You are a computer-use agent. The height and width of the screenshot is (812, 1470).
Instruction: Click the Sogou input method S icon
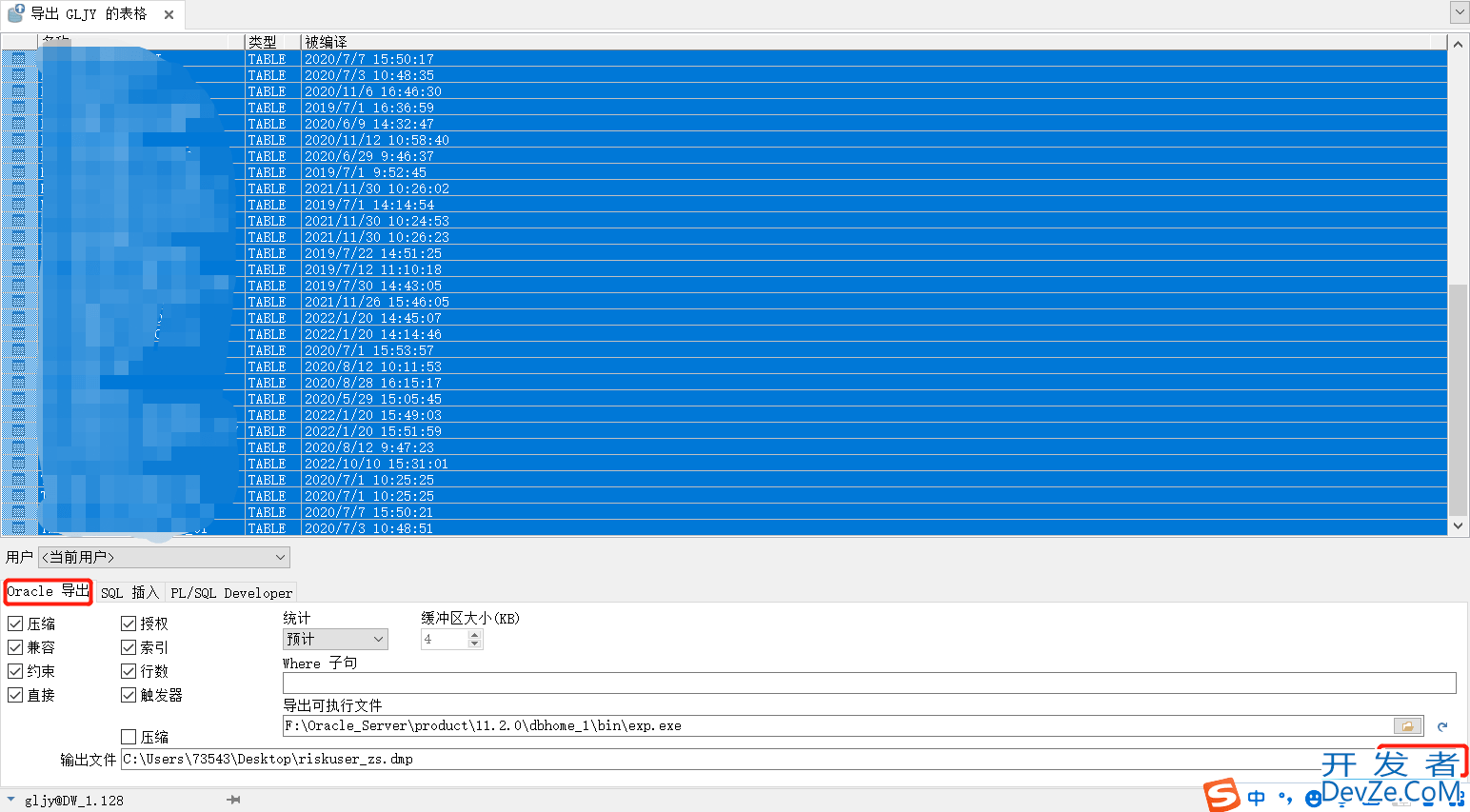(1222, 796)
